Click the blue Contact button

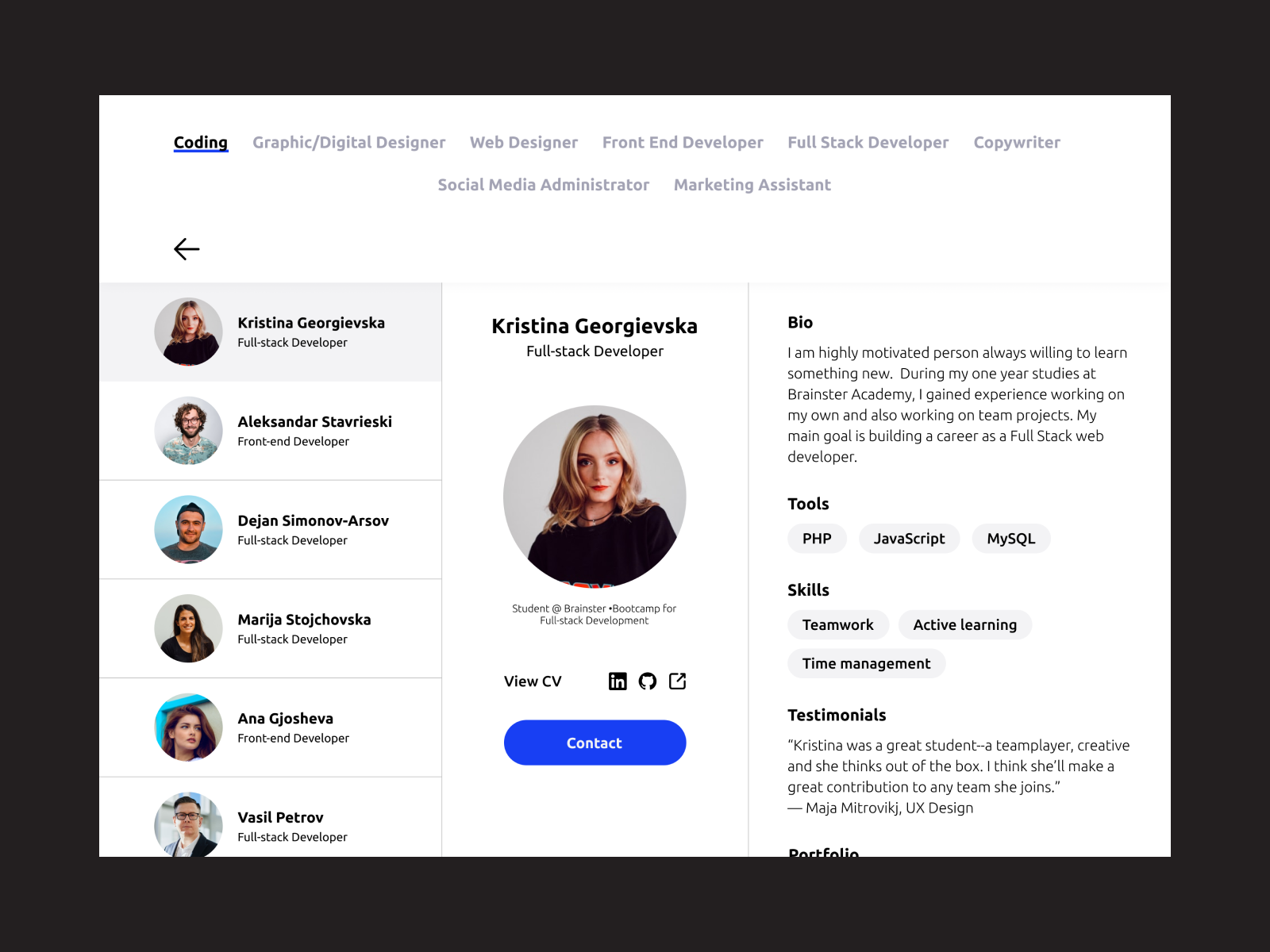[x=595, y=743]
